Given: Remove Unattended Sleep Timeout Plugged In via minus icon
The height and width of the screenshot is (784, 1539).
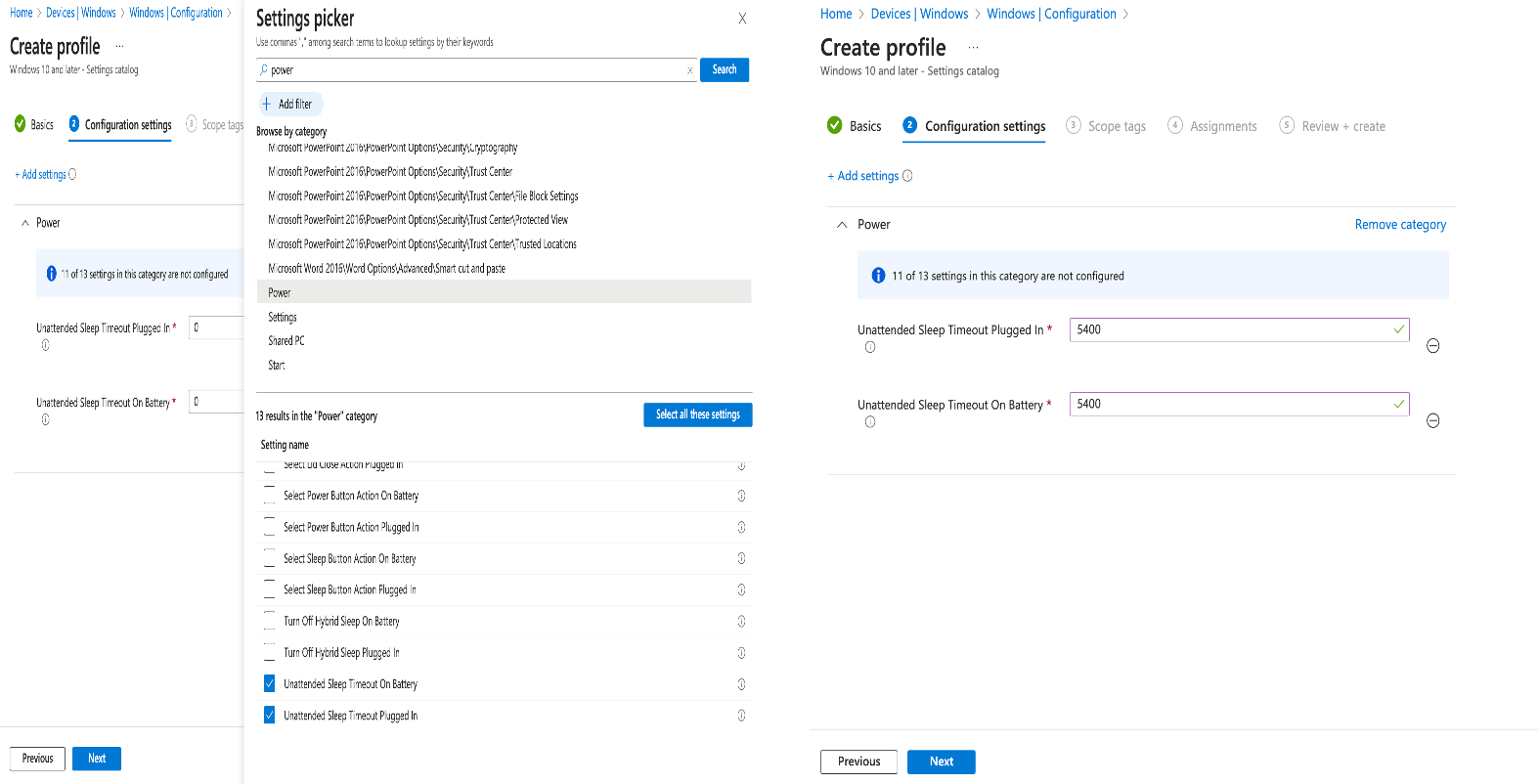Looking at the screenshot, I should 1432,346.
